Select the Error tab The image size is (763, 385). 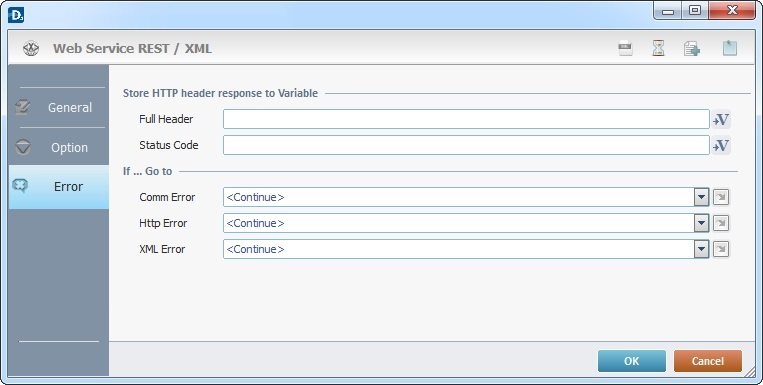59,187
